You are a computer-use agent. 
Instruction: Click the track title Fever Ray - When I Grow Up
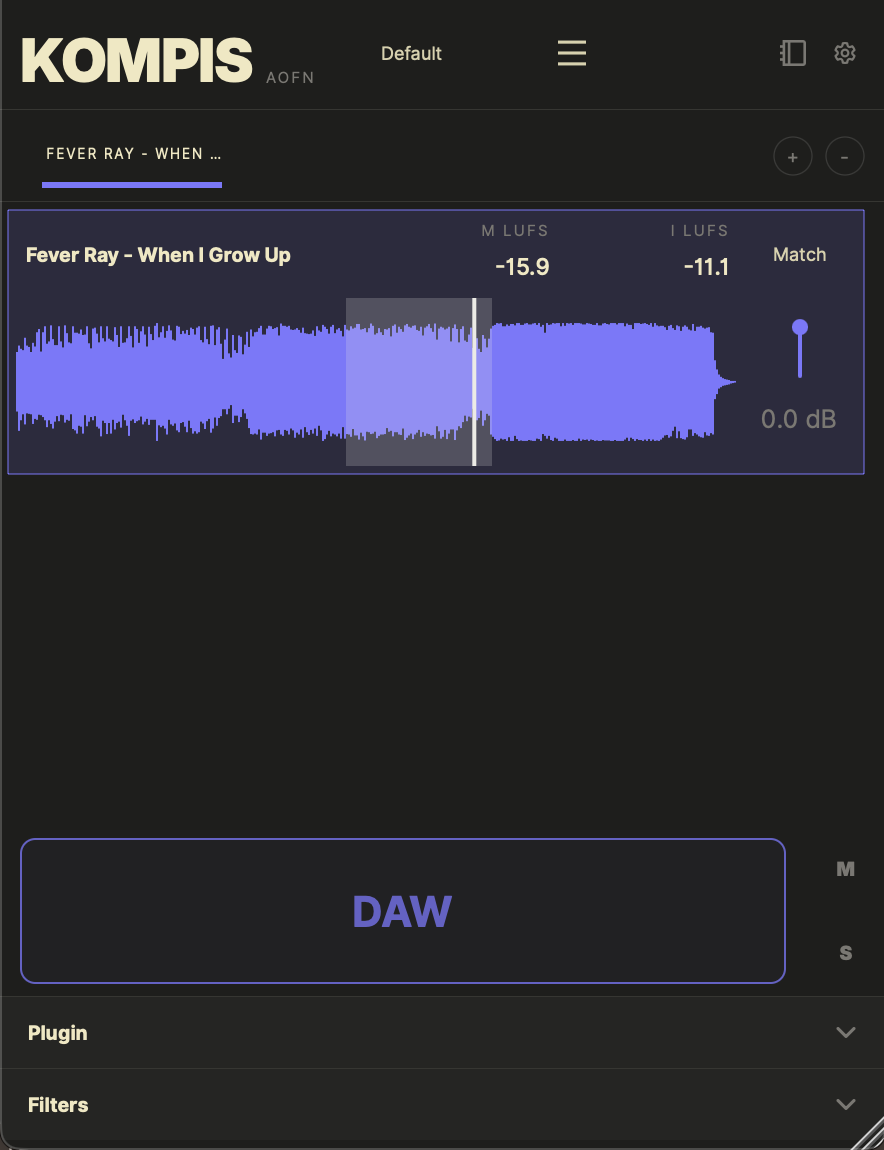click(158, 255)
